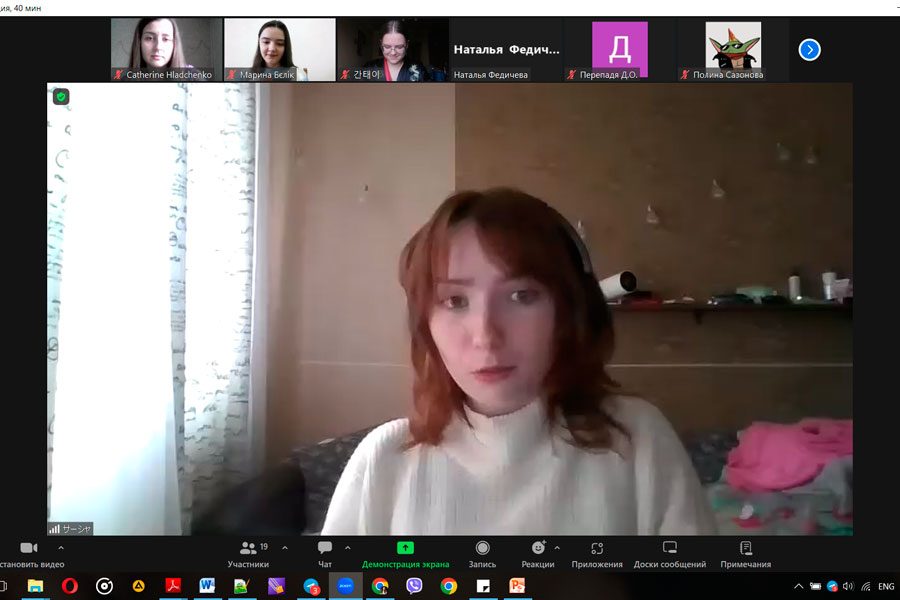Open Wi-Fi network settings in tray

(x=866, y=586)
